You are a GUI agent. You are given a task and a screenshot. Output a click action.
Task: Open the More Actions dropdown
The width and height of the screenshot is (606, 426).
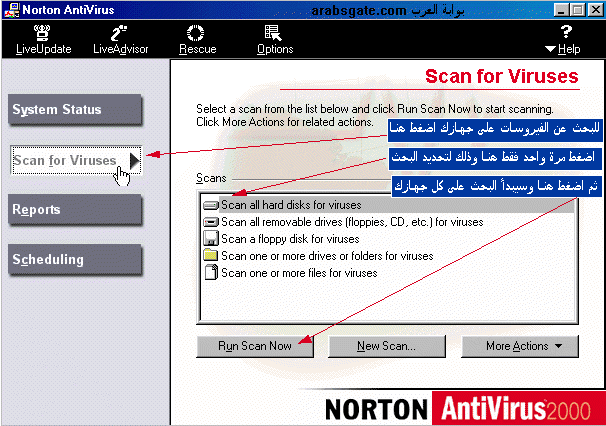pyautogui.click(x=520, y=346)
